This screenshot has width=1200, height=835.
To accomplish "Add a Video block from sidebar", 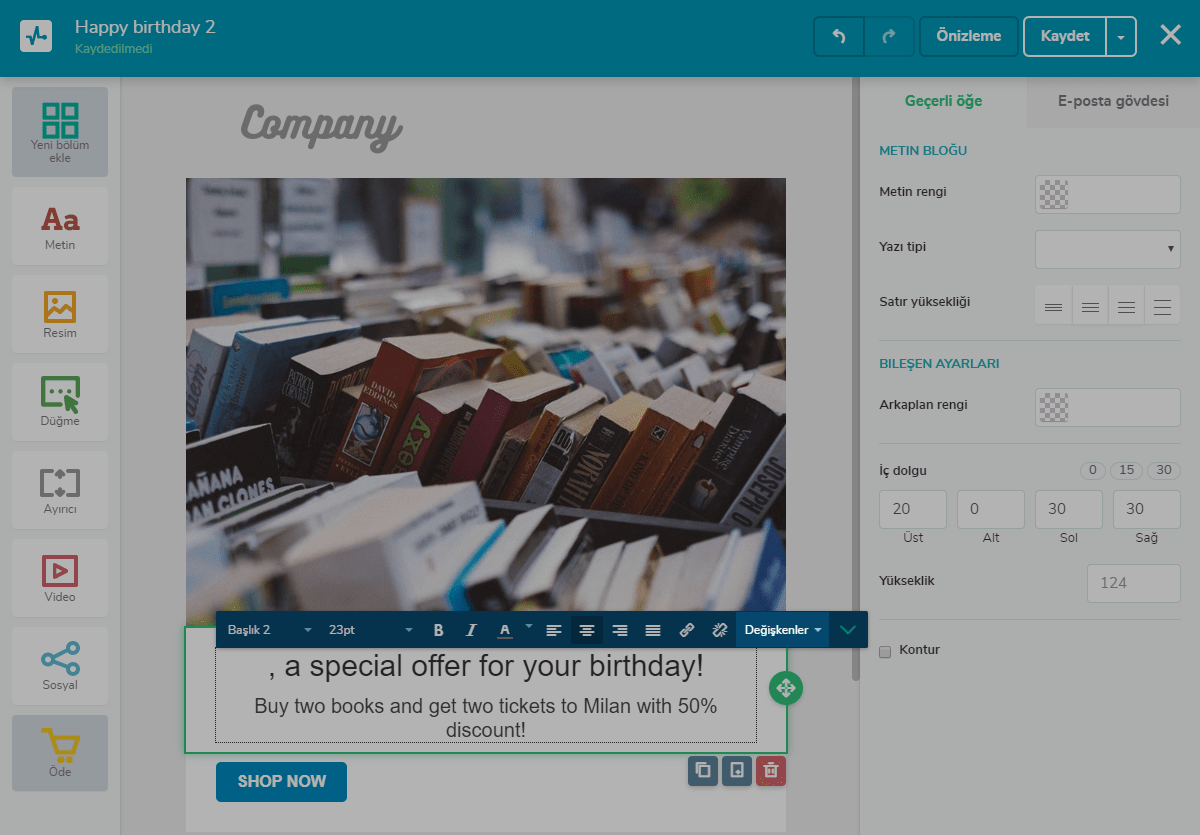I will 60,579.
